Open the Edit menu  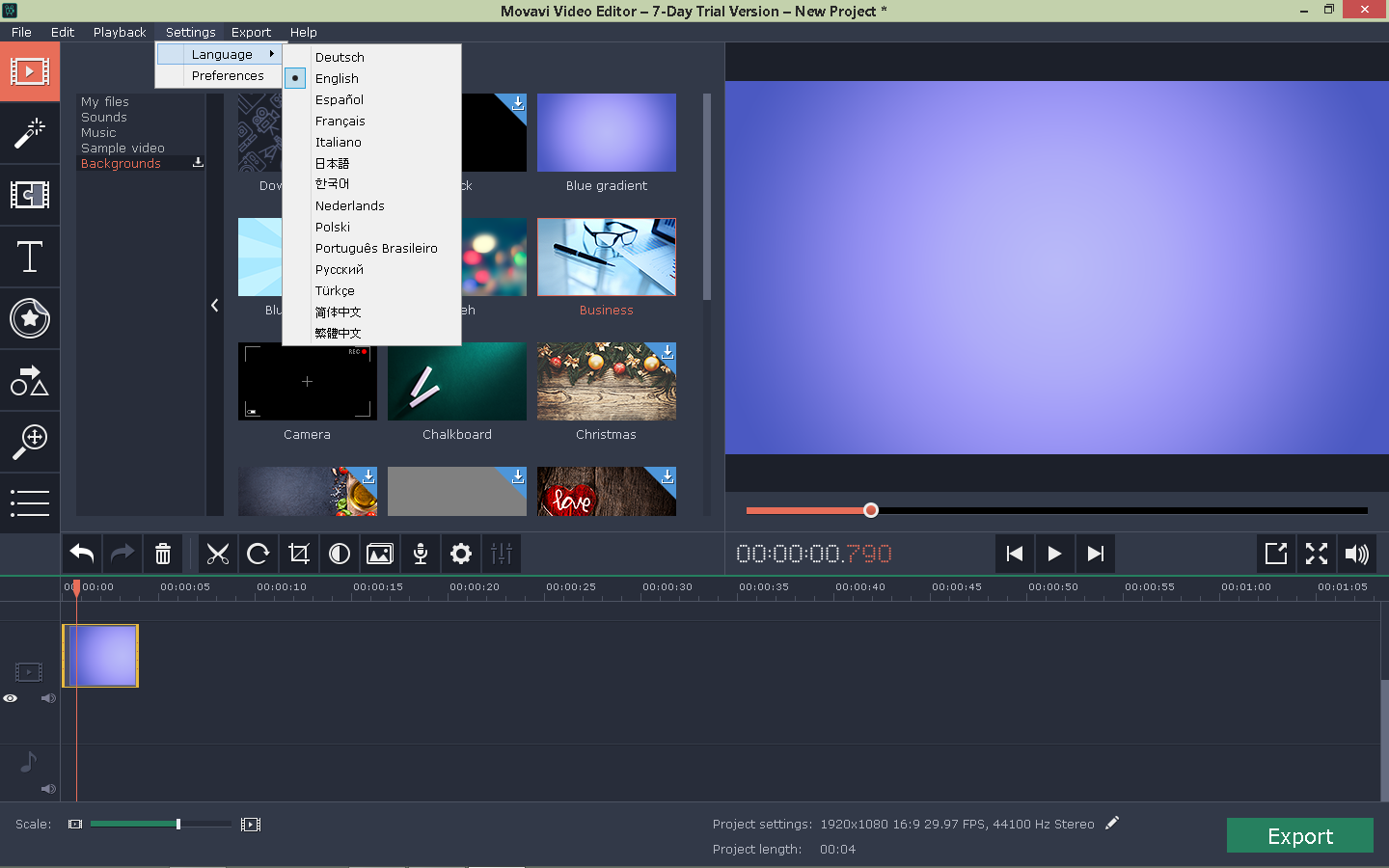(63, 32)
